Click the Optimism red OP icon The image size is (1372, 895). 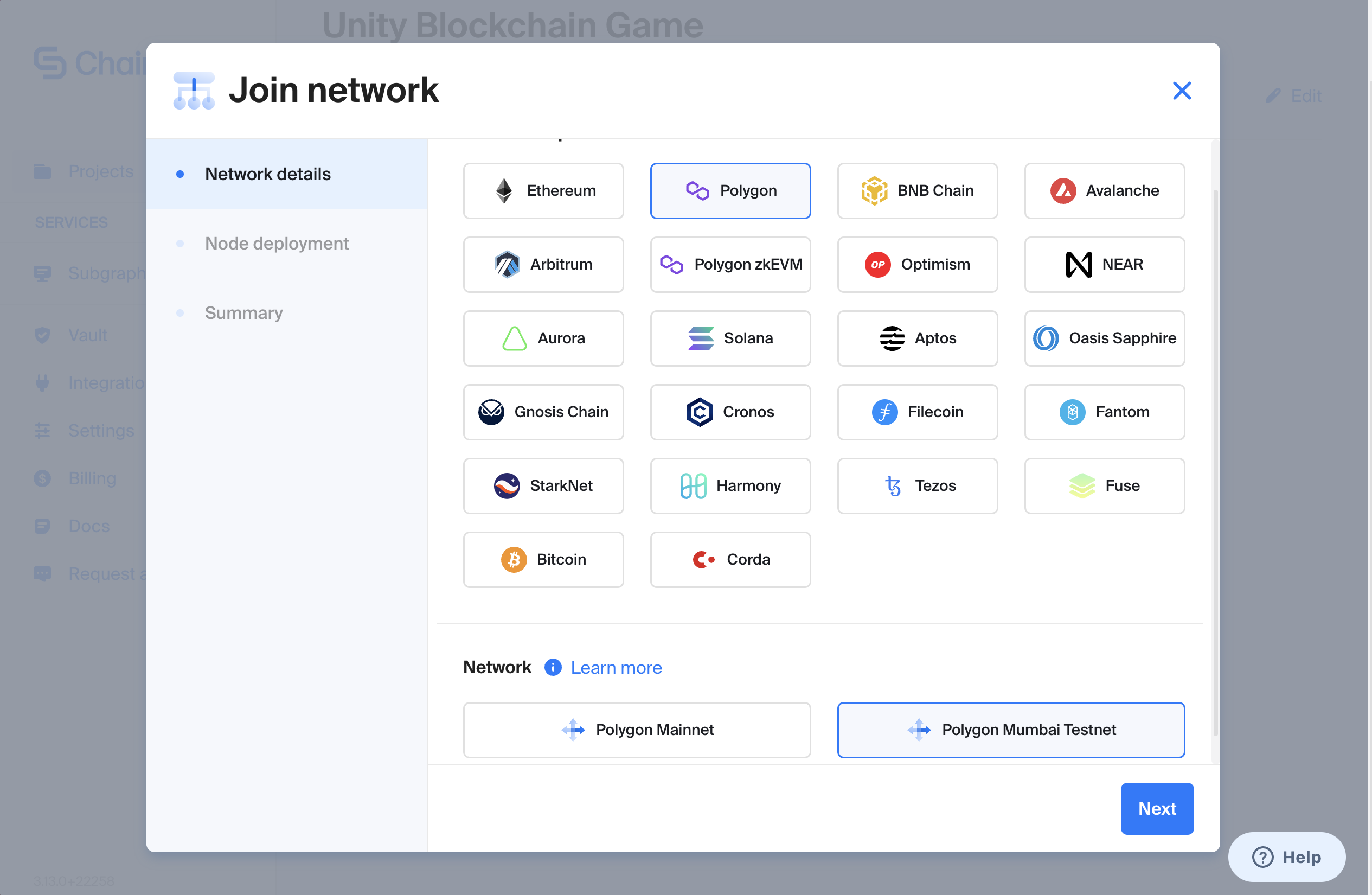[x=877, y=265]
